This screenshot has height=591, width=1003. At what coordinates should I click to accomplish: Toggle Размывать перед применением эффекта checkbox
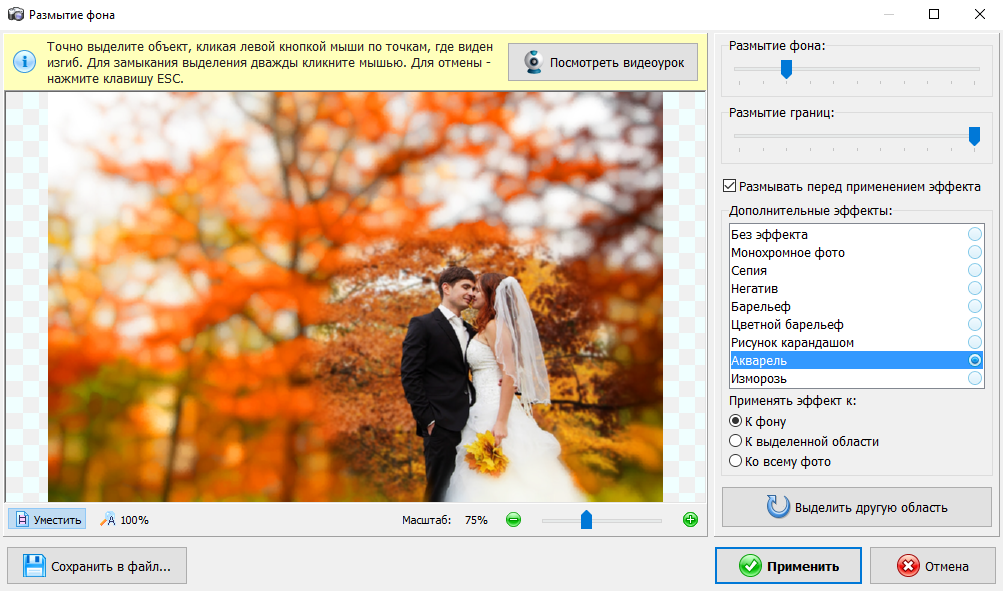pyautogui.click(x=729, y=186)
